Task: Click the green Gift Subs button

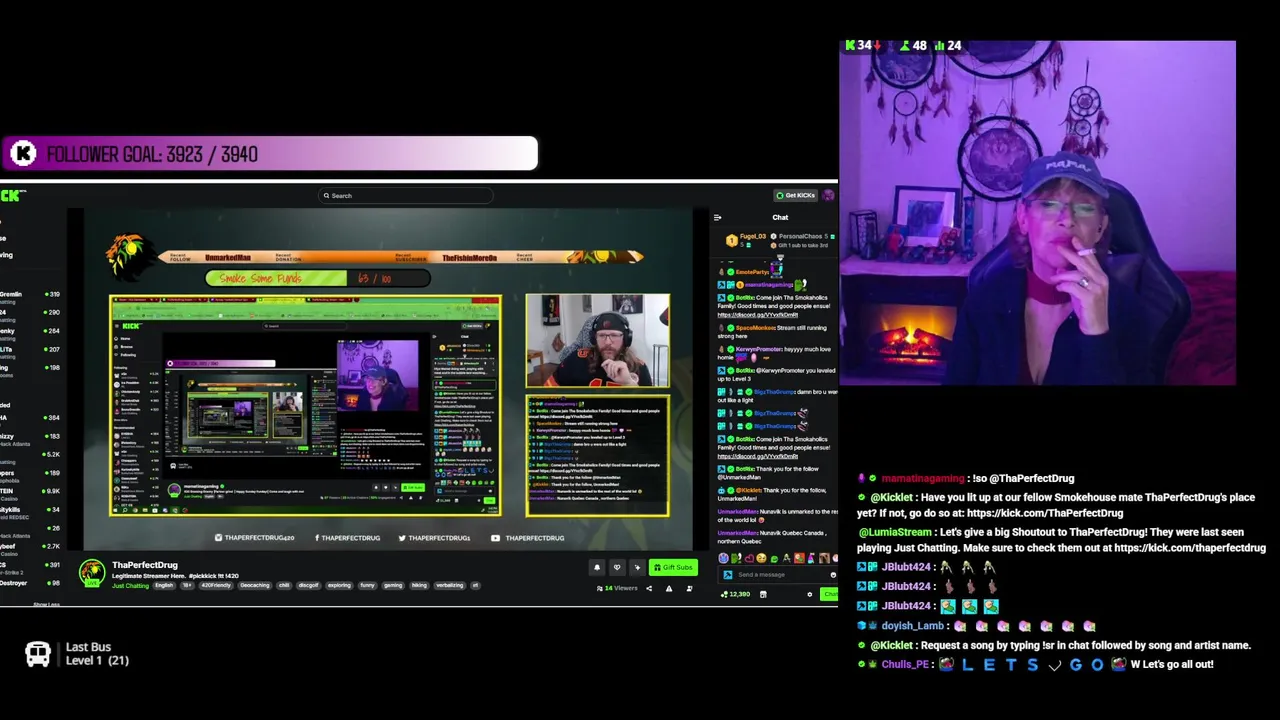Action: (673, 567)
